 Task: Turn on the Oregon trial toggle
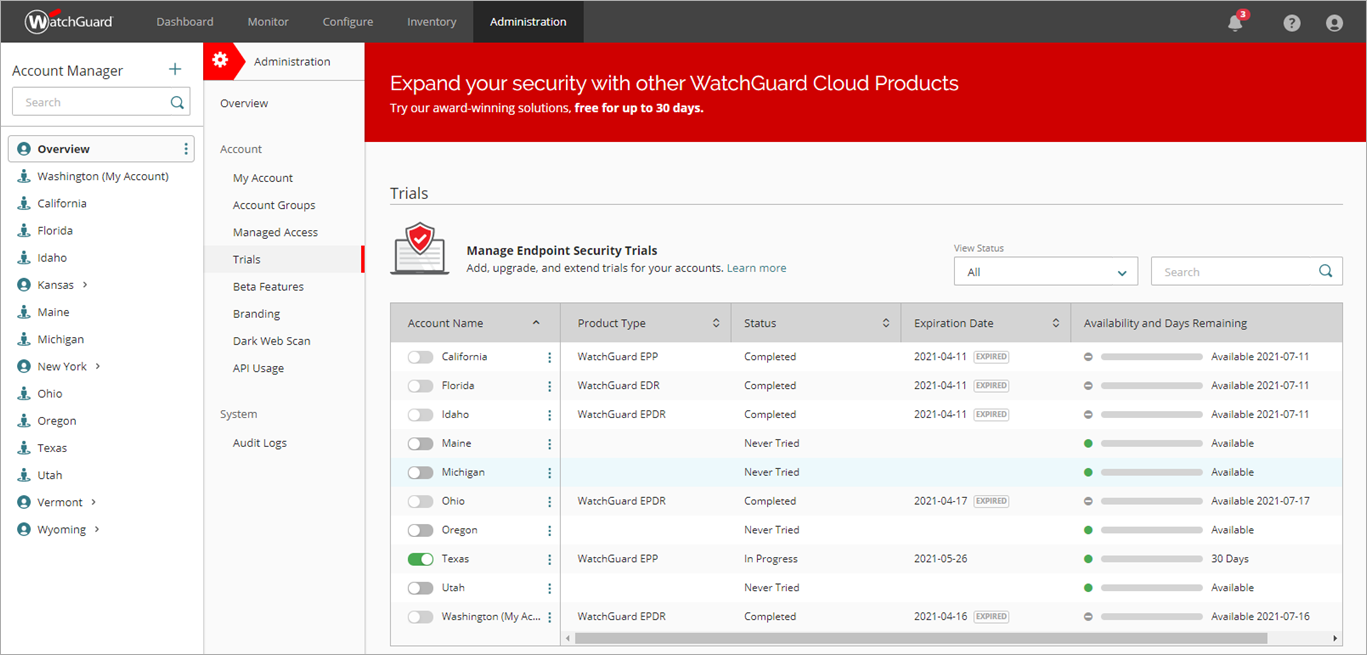(420, 530)
